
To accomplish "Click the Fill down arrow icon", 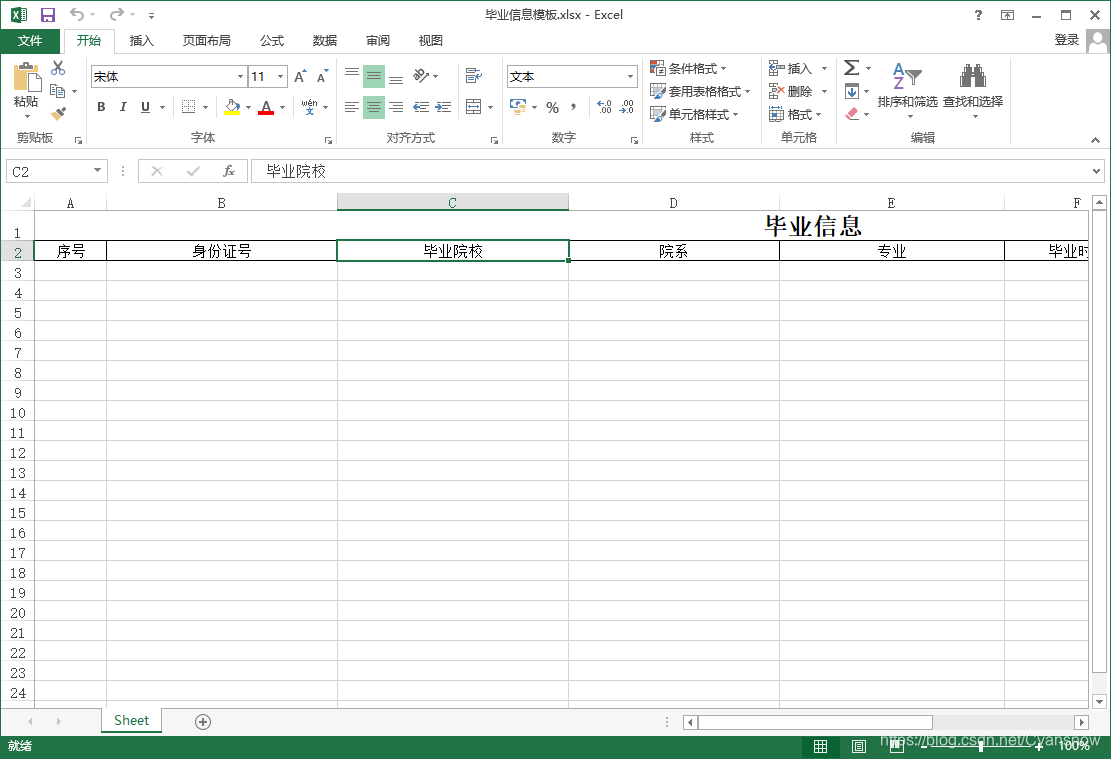I will [852, 91].
